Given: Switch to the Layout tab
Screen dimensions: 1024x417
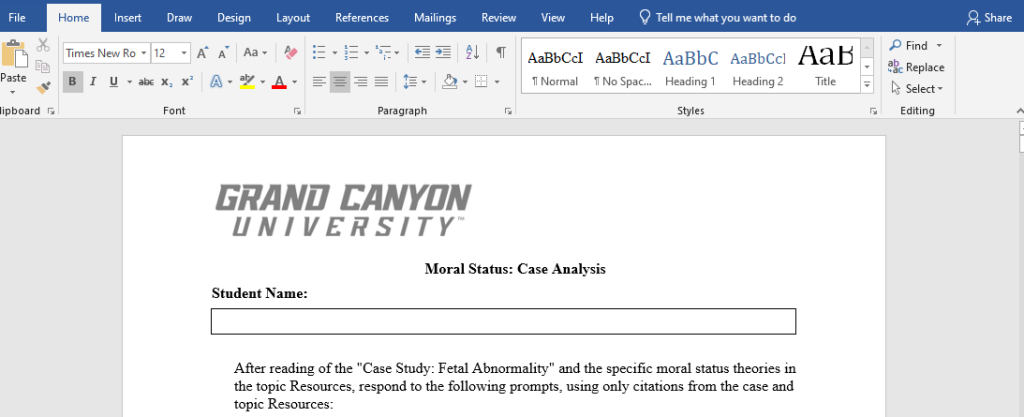Looking at the screenshot, I should pos(293,18).
